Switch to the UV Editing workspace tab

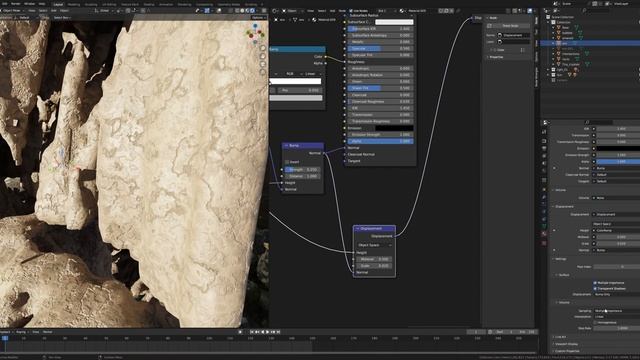(x=109, y=4)
